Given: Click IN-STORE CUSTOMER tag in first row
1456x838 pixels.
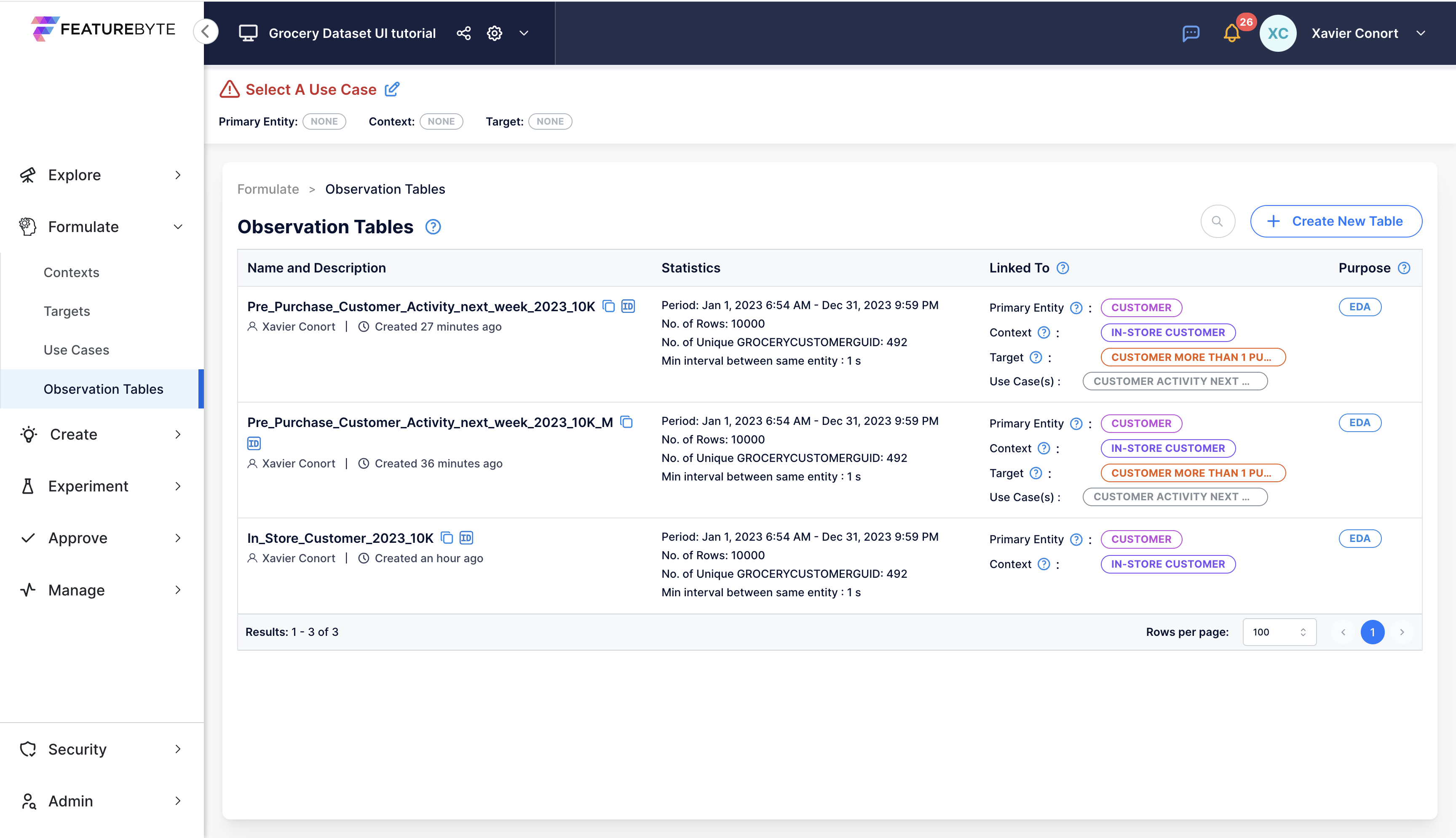Looking at the screenshot, I should (x=1167, y=332).
